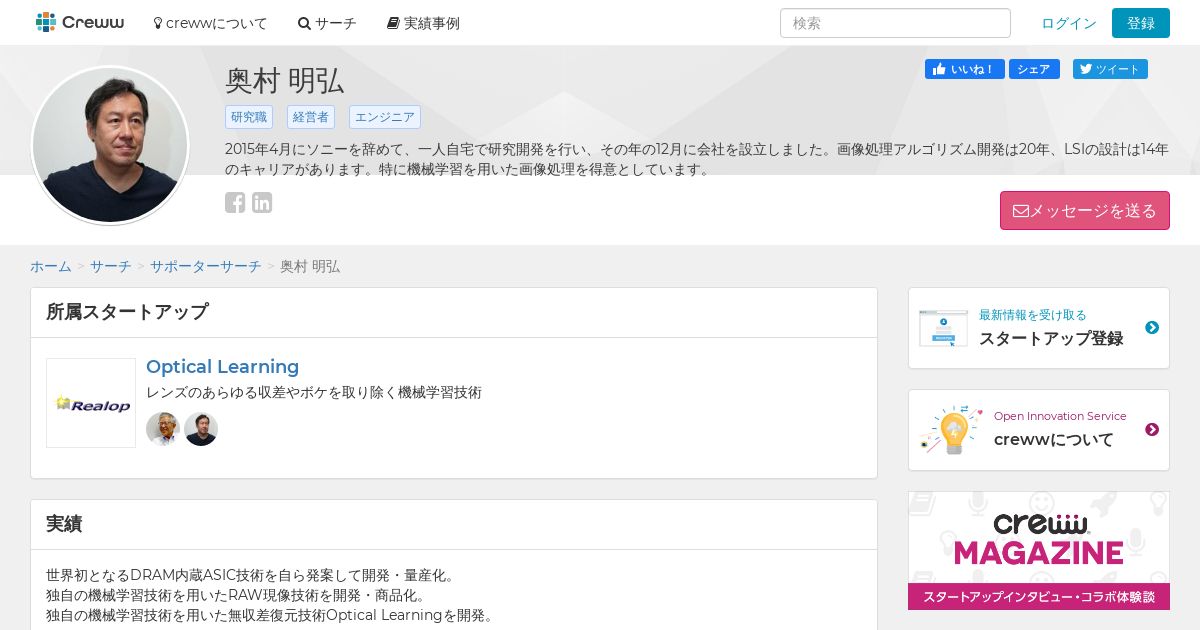Open the LinkedIn profile icon

click(x=262, y=202)
